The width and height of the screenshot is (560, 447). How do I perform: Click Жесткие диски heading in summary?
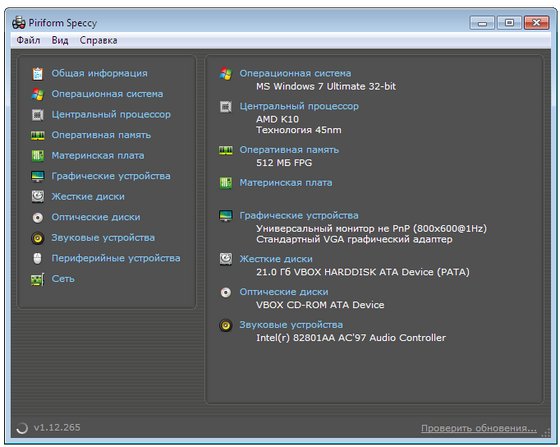click(276, 259)
